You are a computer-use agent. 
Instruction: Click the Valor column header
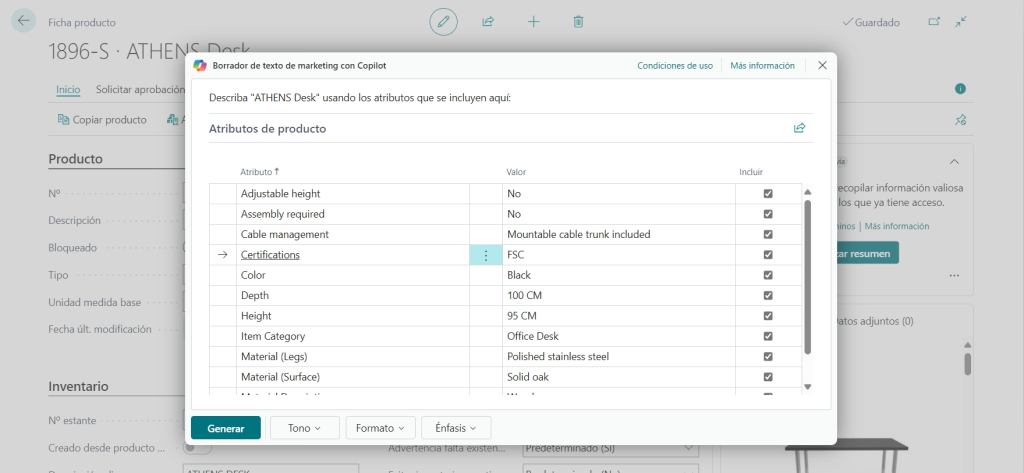tap(516, 172)
